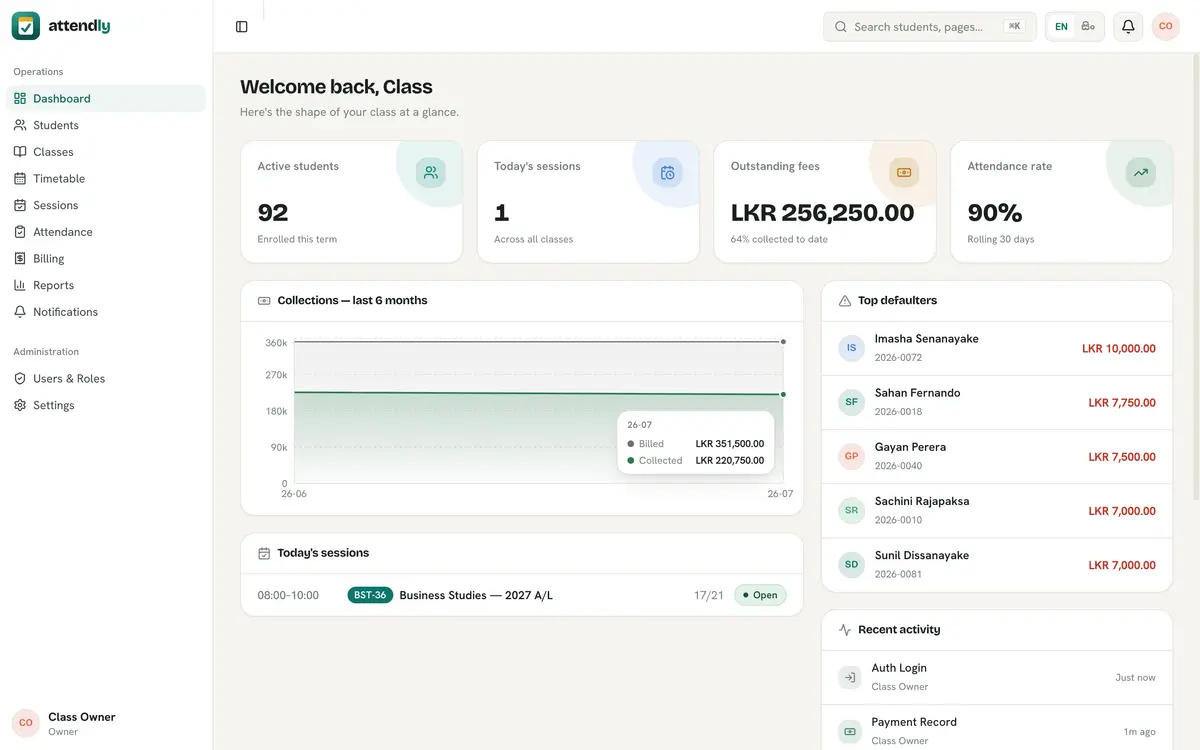1200x750 pixels.
Task: Click the Sessions icon in sidebar
Action: 20,205
